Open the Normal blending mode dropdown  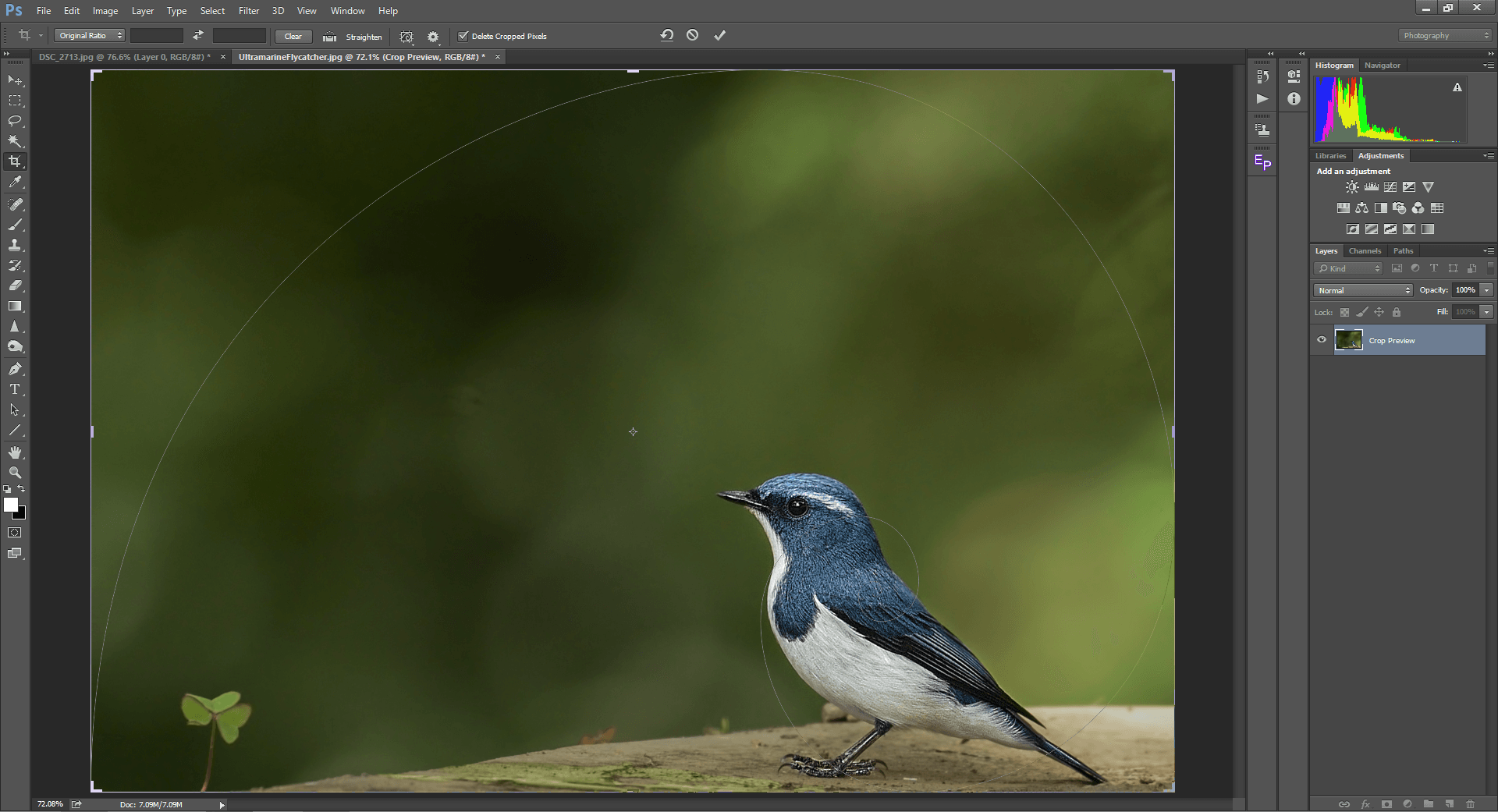pyautogui.click(x=1363, y=290)
